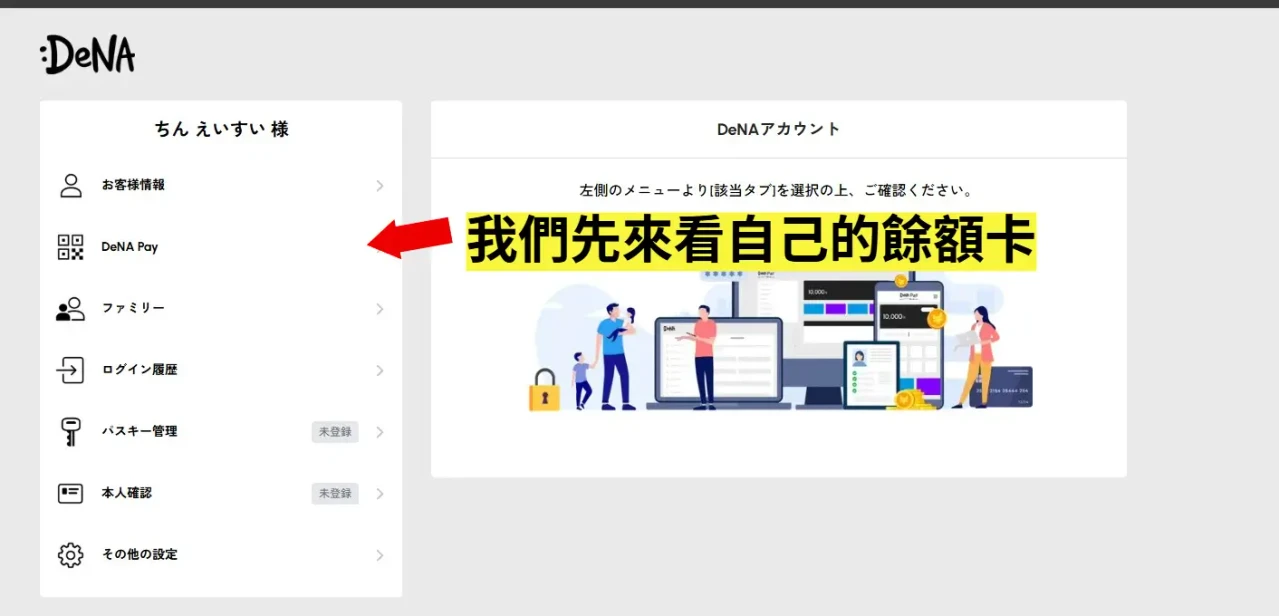Viewport: 1279px width, 616px height.
Task: Expand the その他の設定 chevron
Action: tap(380, 555)
